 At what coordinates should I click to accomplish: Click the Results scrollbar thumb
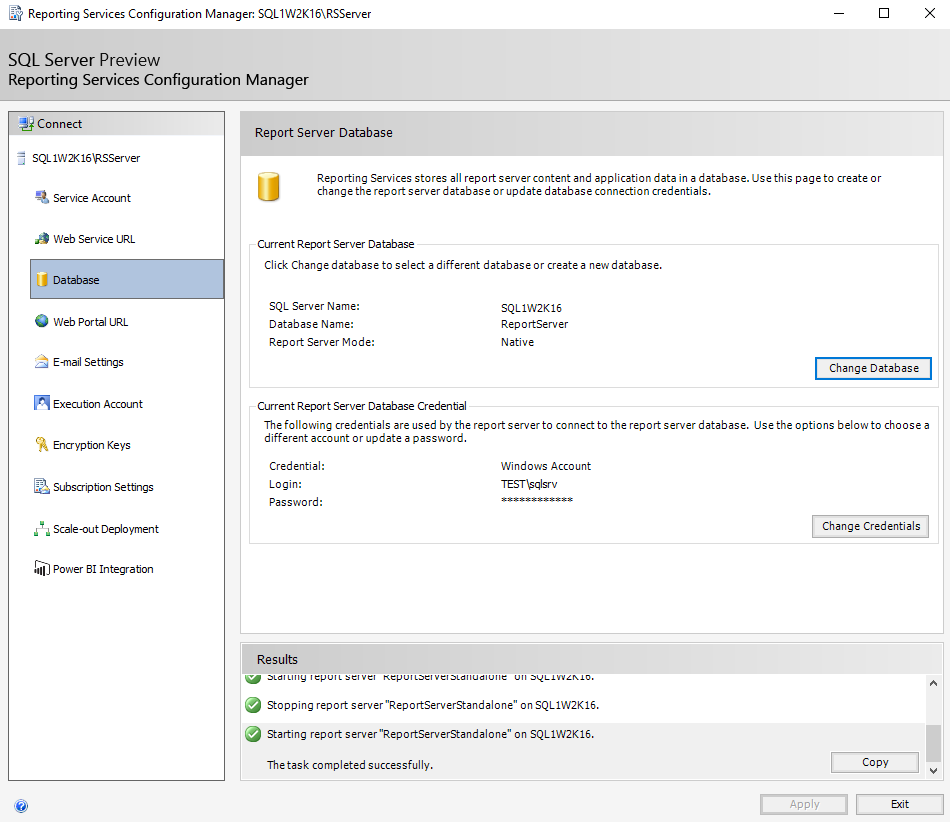(x=933, y=743)
